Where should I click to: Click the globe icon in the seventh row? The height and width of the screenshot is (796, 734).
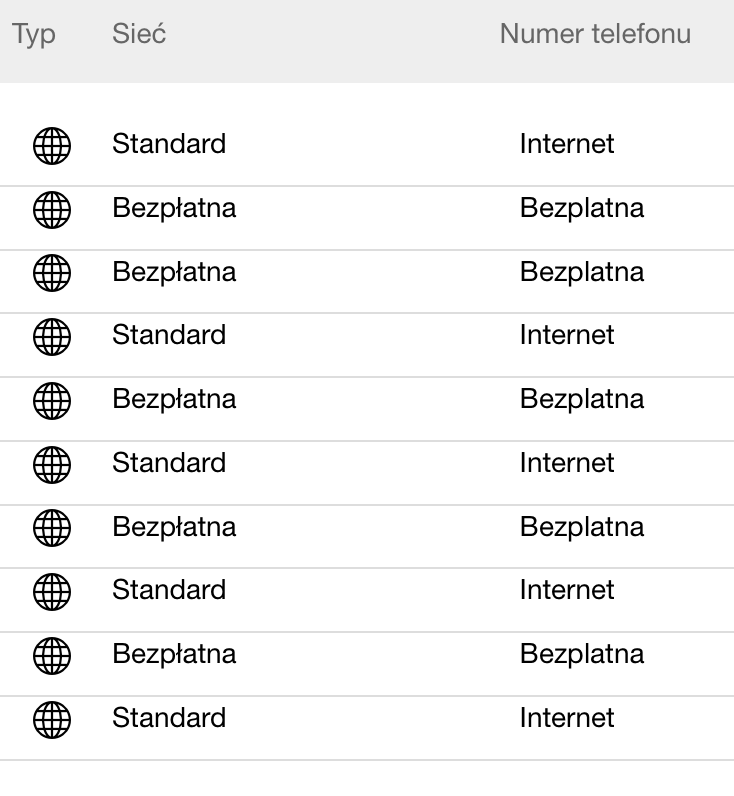(52, 528)
